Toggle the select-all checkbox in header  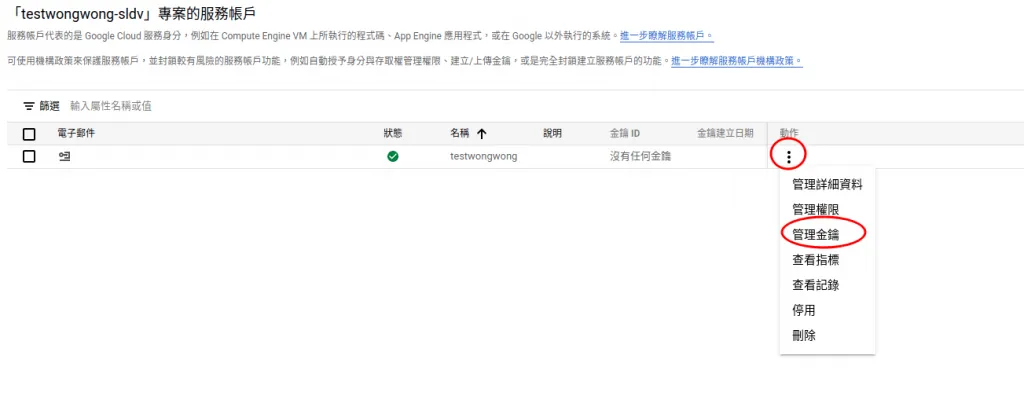tap(29, 134)
